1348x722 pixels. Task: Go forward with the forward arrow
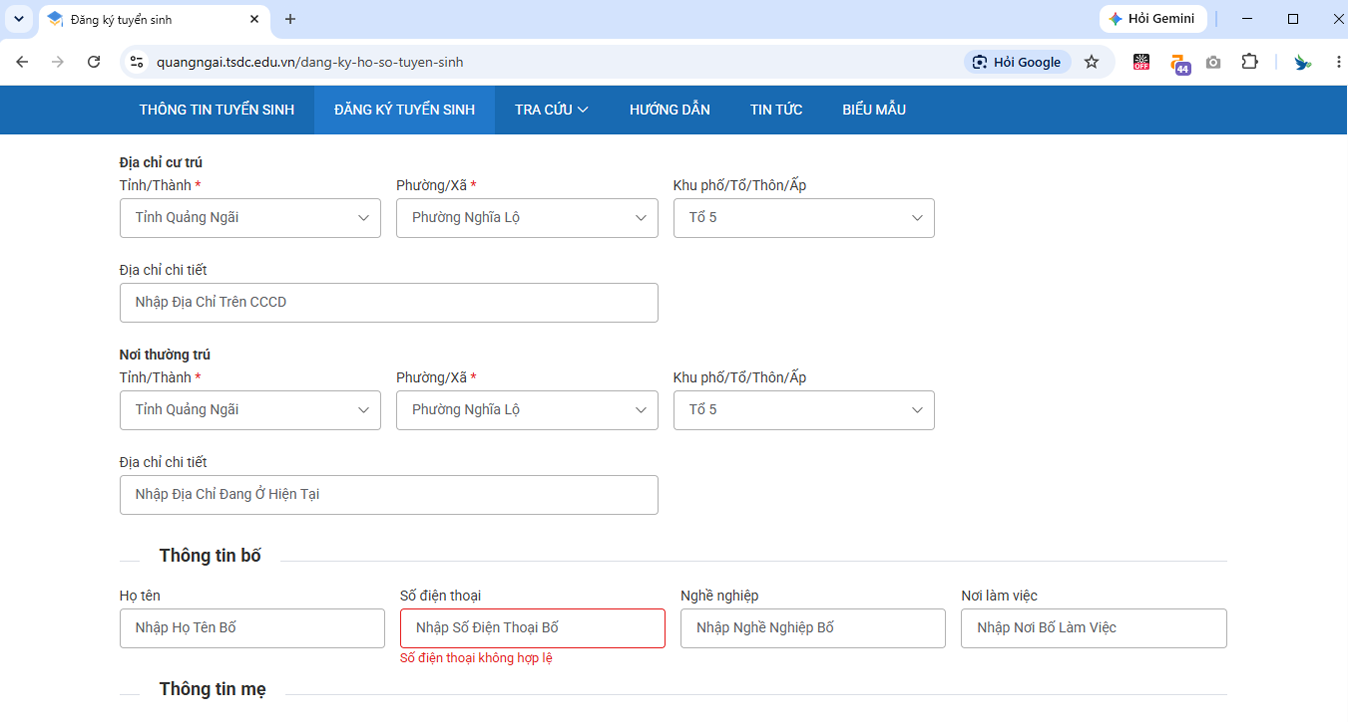[58, 62]
